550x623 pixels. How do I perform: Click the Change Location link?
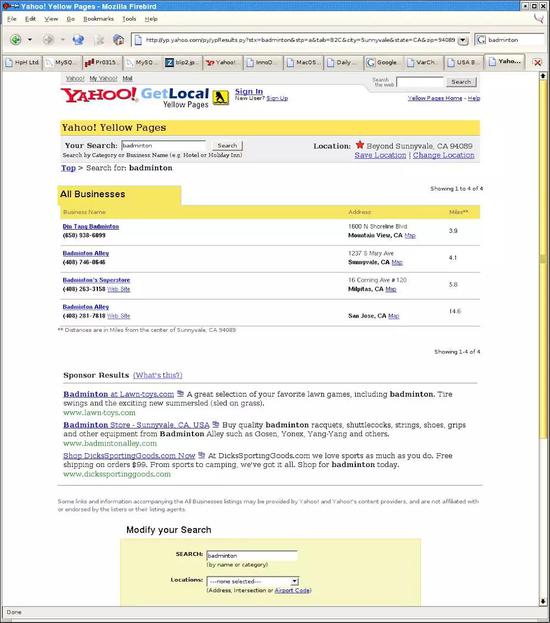[443, 155]
